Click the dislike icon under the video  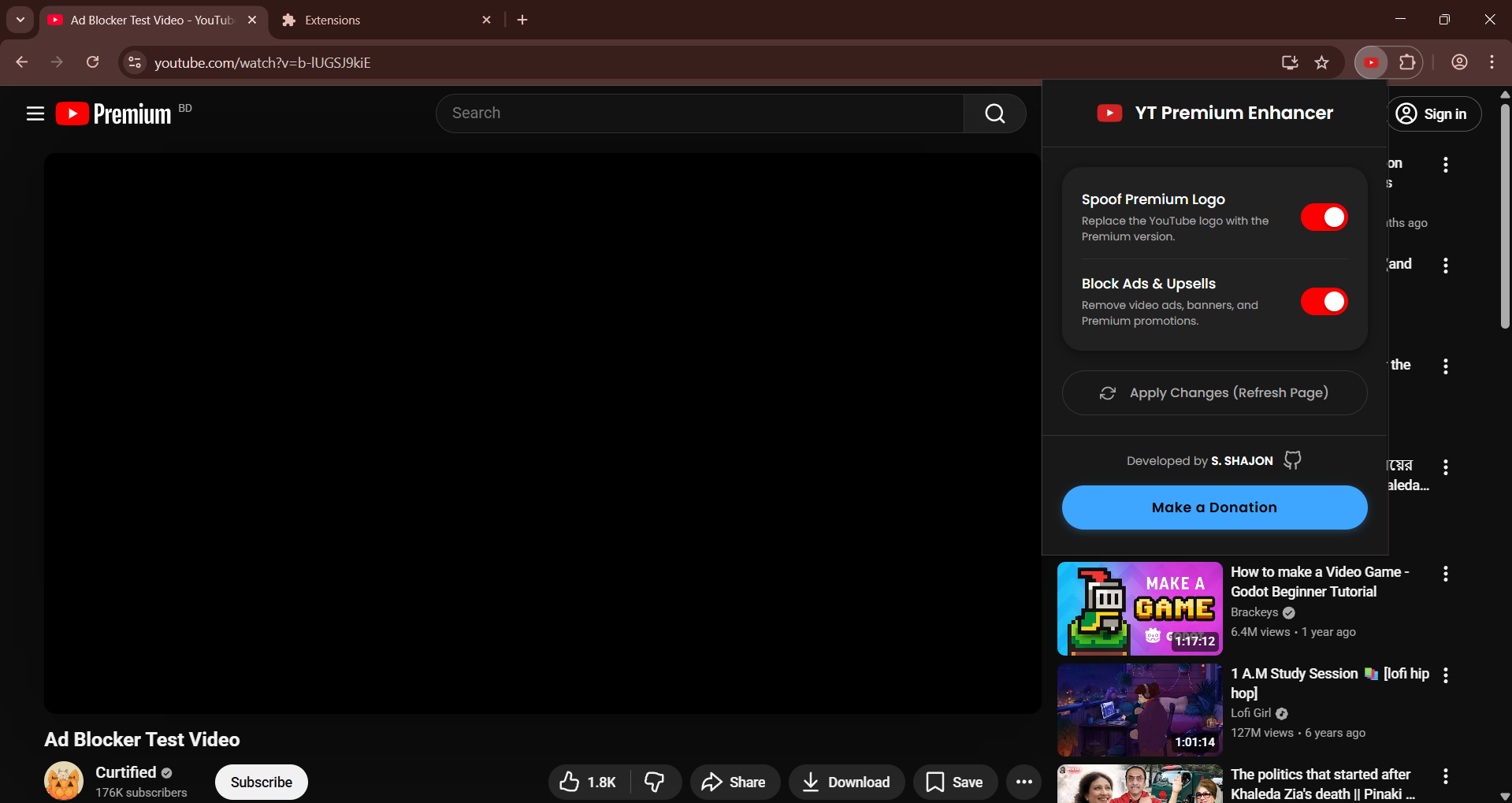tap(656, 782)
